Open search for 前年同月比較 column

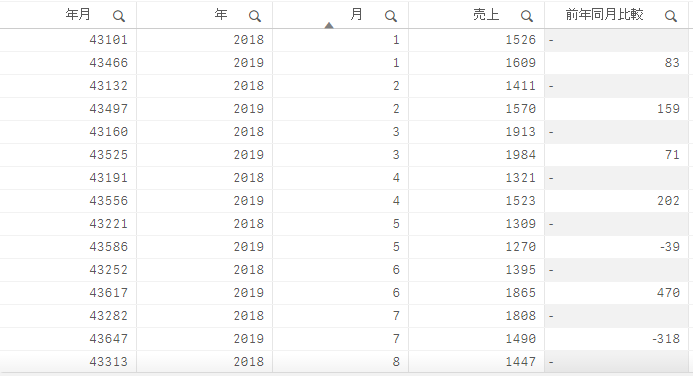(x=670, y=16)
